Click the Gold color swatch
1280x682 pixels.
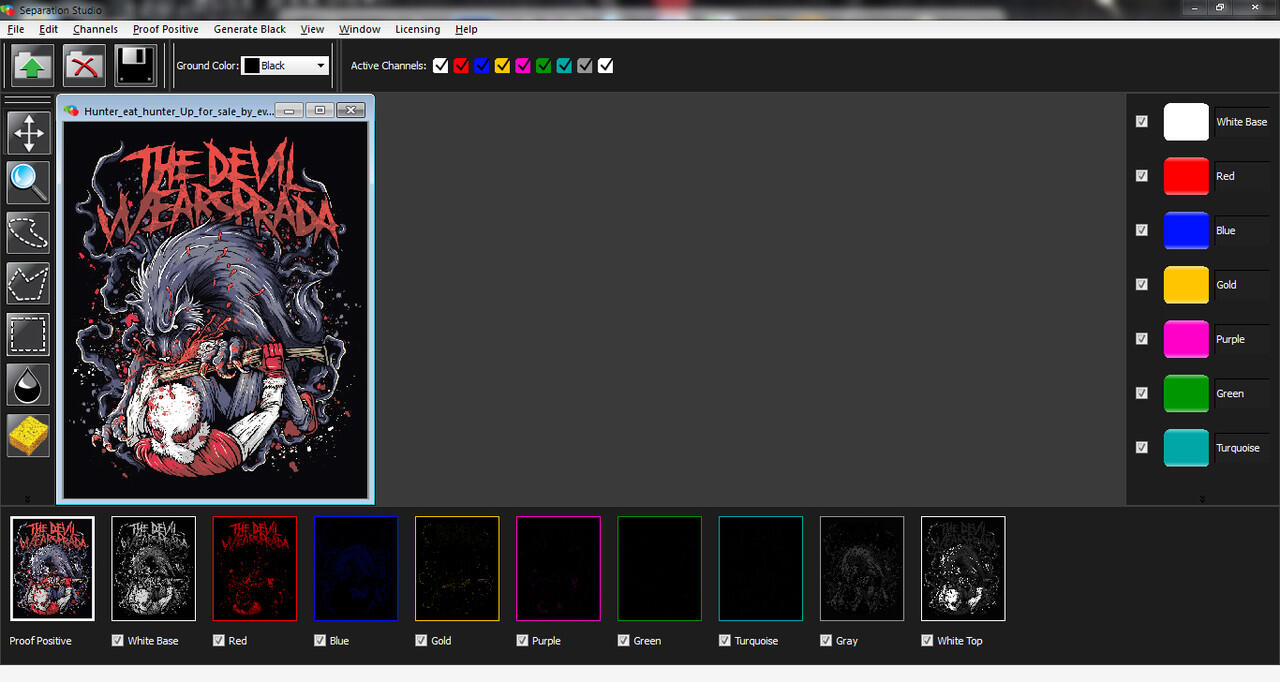(1186, 285)
